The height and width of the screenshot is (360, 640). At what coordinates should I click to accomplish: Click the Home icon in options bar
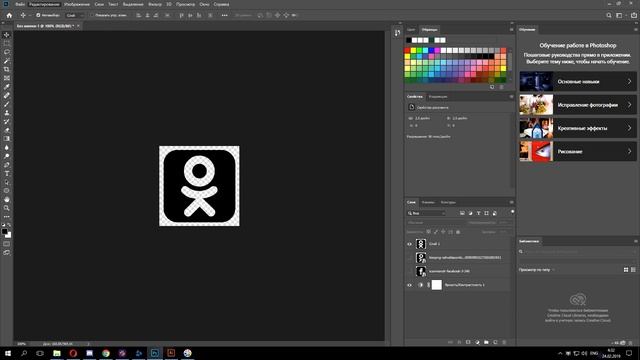point(9,15)
